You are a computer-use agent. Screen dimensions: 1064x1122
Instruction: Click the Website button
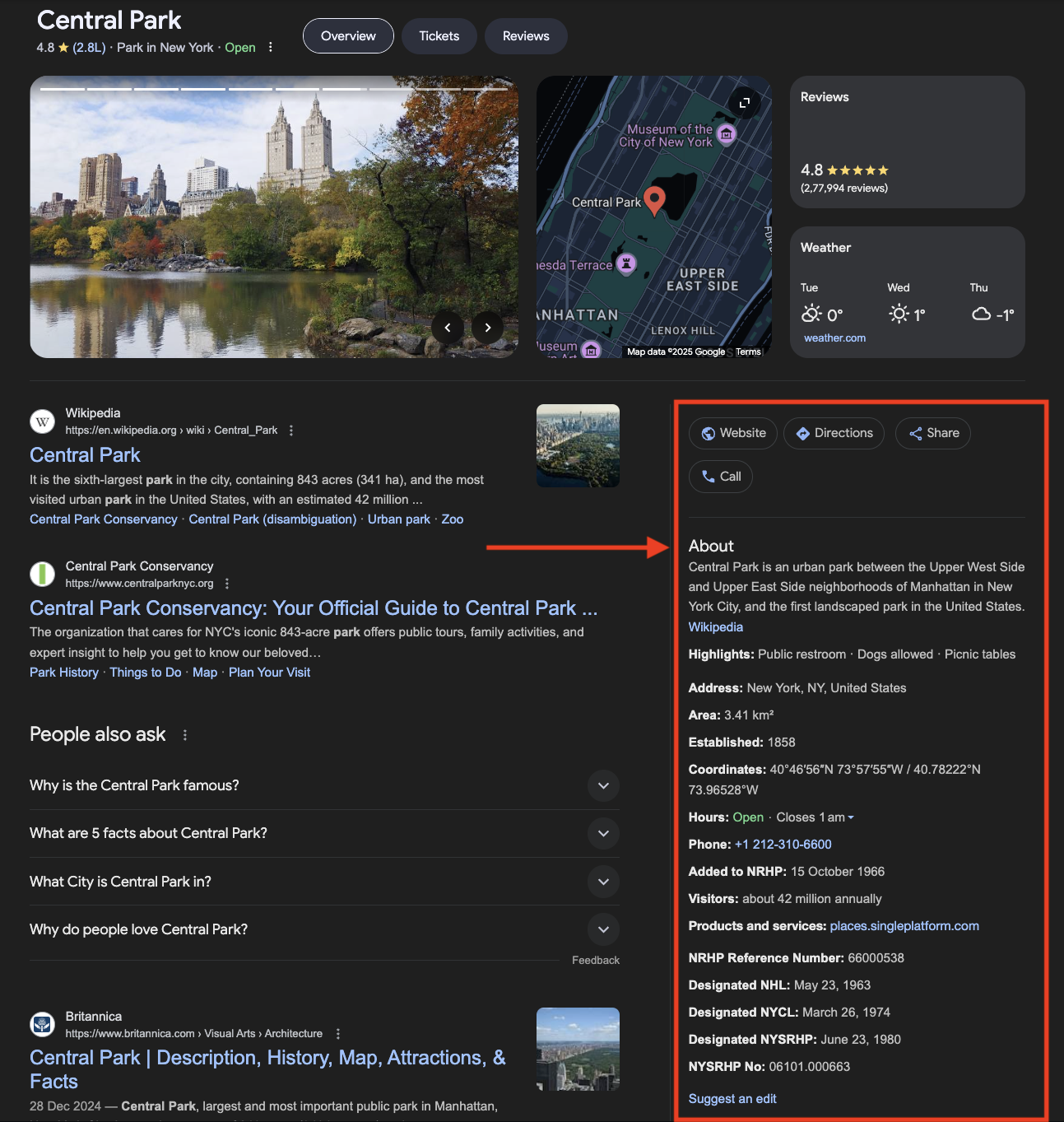click(733, 433)
